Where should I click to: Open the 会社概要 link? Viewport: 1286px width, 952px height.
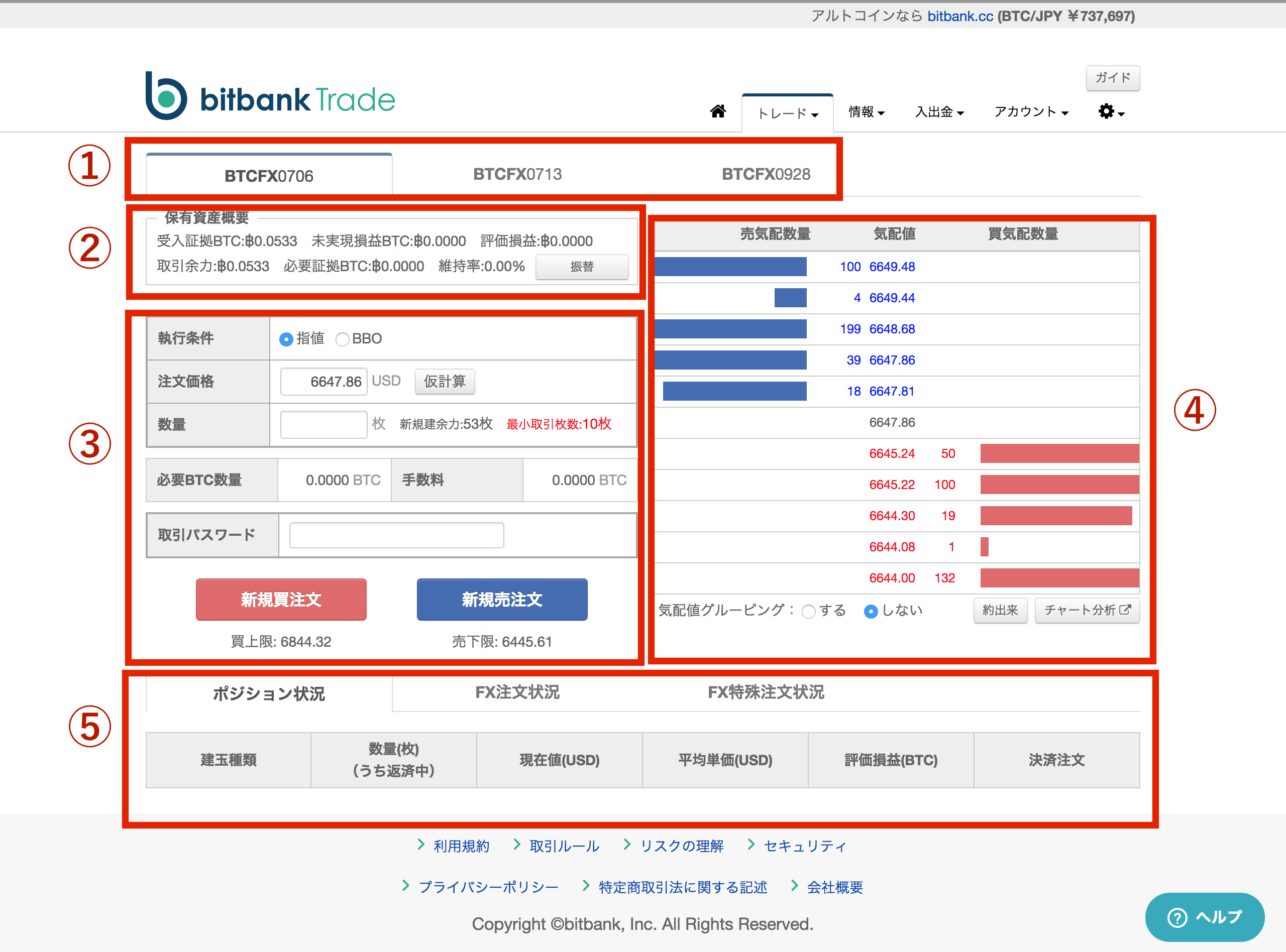click(x=835, y=887)
